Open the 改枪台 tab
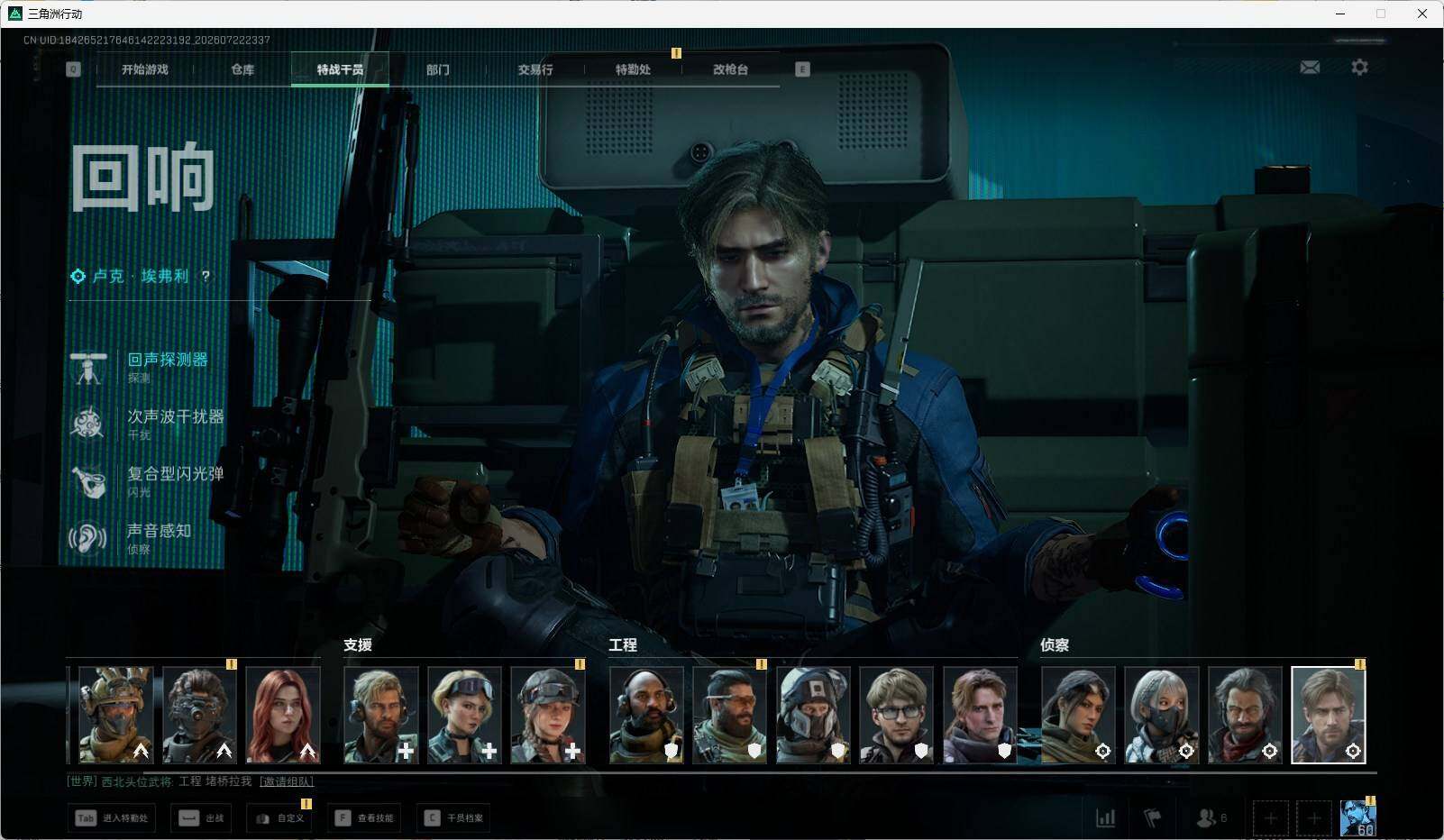 [730, 69]
